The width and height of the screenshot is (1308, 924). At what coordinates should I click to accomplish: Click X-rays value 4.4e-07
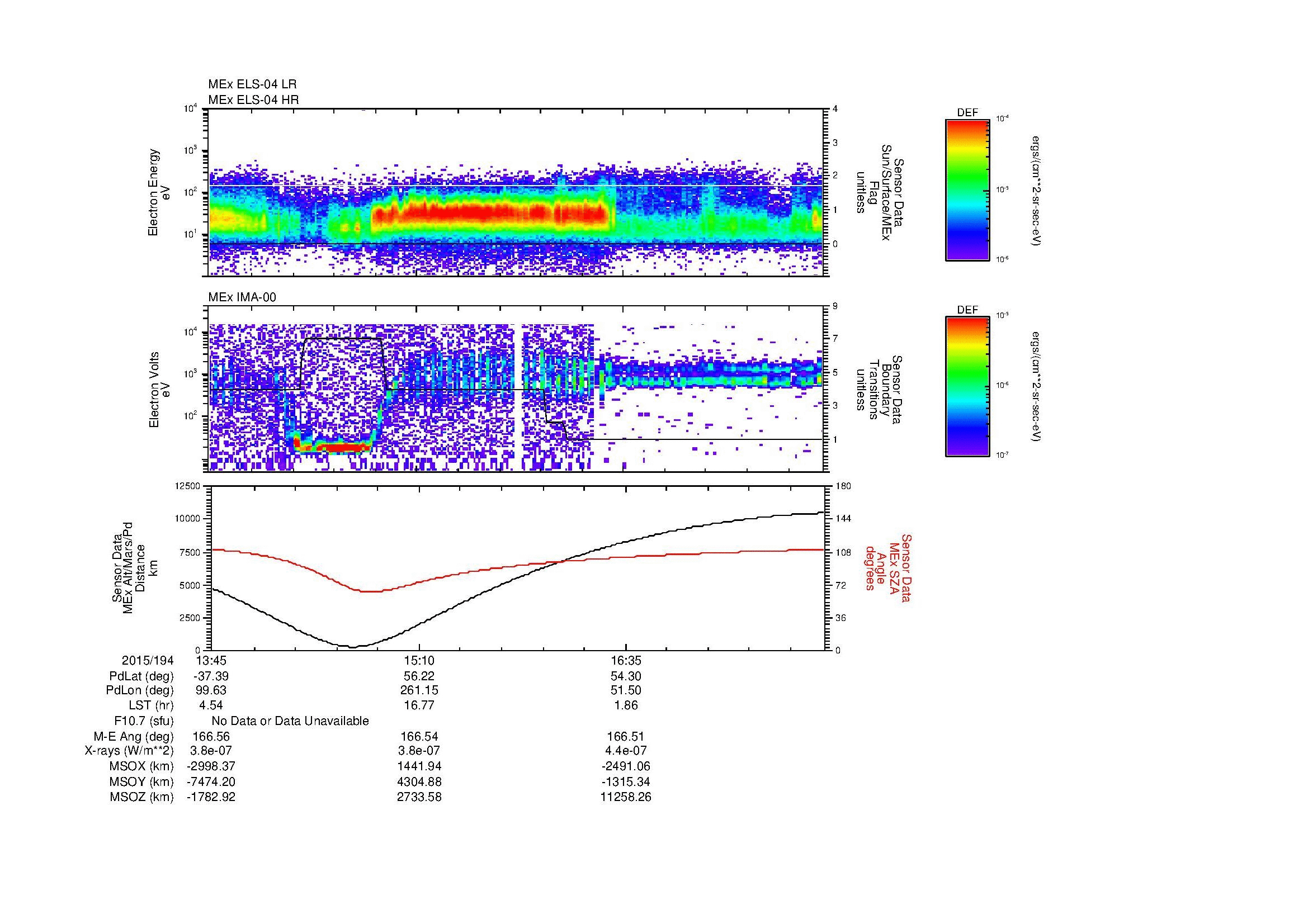[x=626, y=751]
